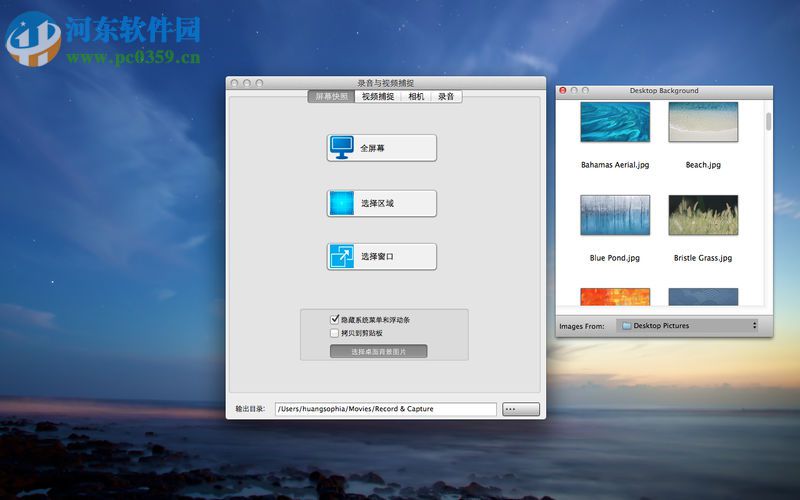Click 选择桌面背景图片 button
Image resolution: width=800 pixels, height=500 pixels.
[379, 352]
